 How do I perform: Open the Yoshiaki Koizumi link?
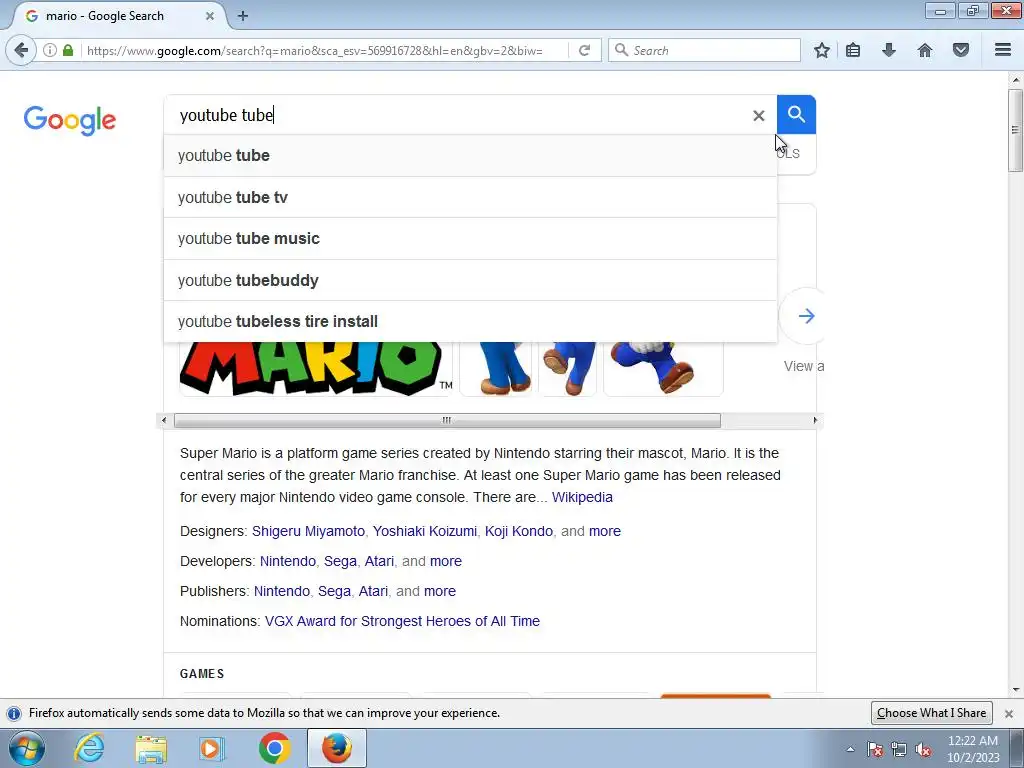(424, 531)
